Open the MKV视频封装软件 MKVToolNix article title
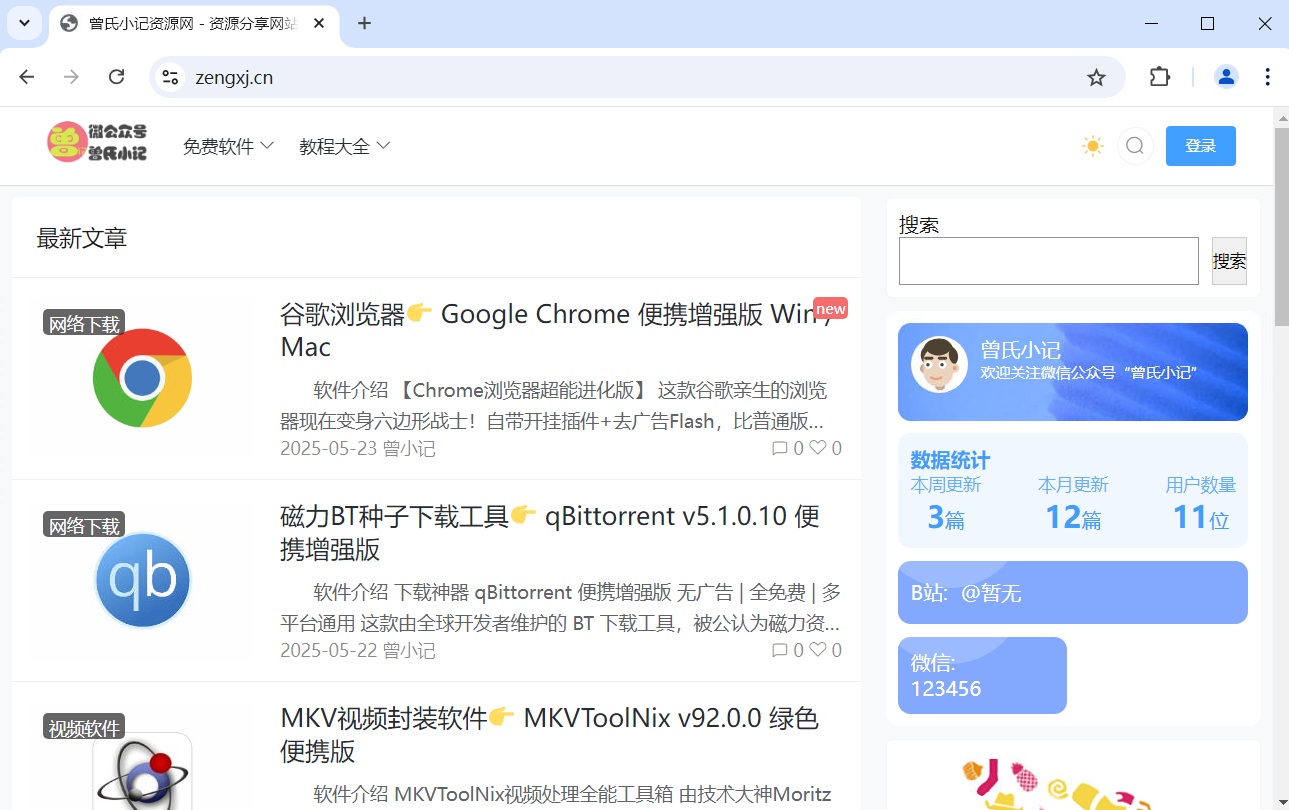The height and width of the screenshot is (810, 1289). click(549, 734)
